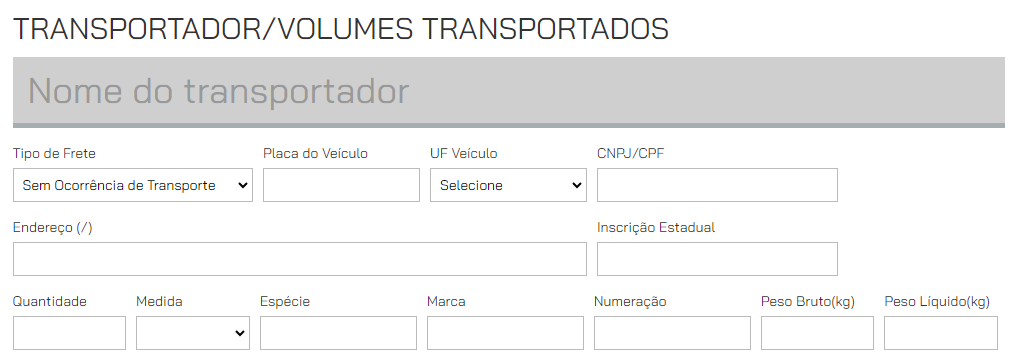Focus the Peso Bruto(kg) input box
The height and width of the screenshot is (360, 1012).
click(817, 333)
